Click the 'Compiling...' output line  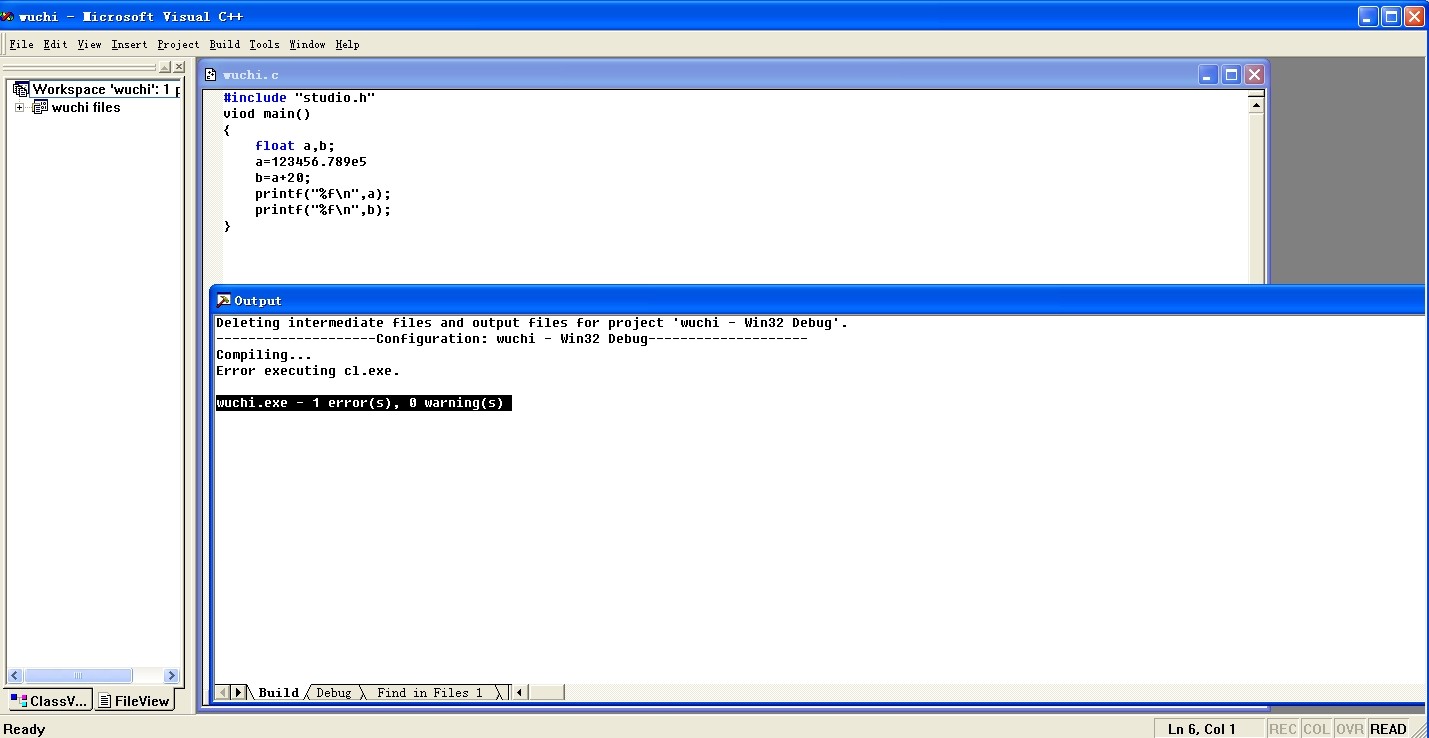(264, 355)
